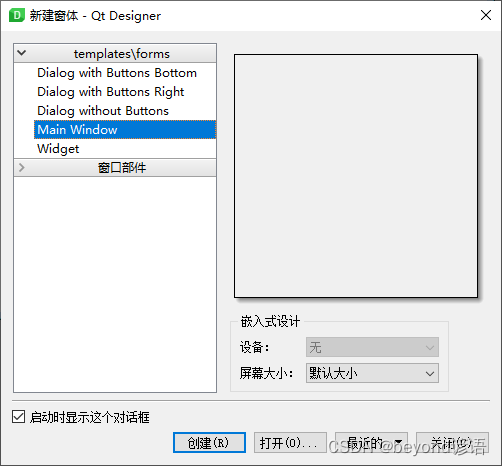Viewport: 502px width, 466px height.
Task: Open the 最近的 recent files menu
Action: [x=371, y=443]
